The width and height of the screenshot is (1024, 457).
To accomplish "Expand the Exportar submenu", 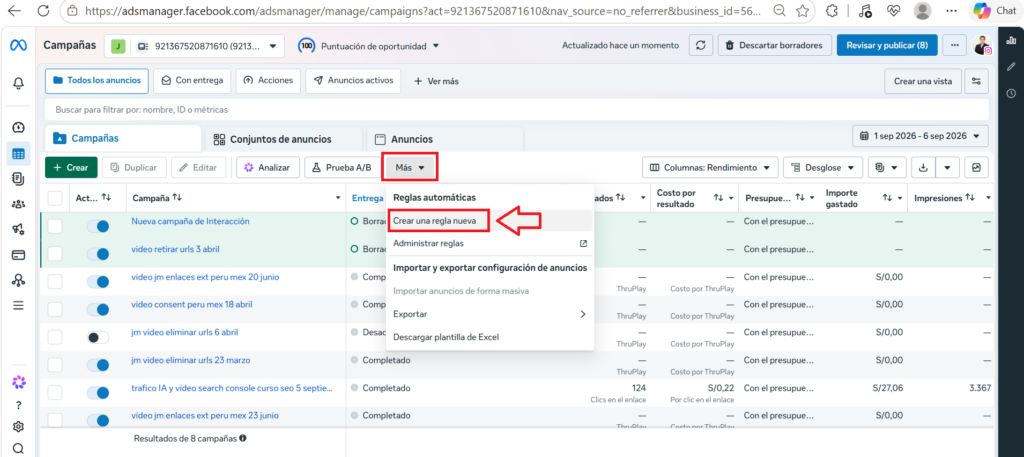I will click(490, 314).
